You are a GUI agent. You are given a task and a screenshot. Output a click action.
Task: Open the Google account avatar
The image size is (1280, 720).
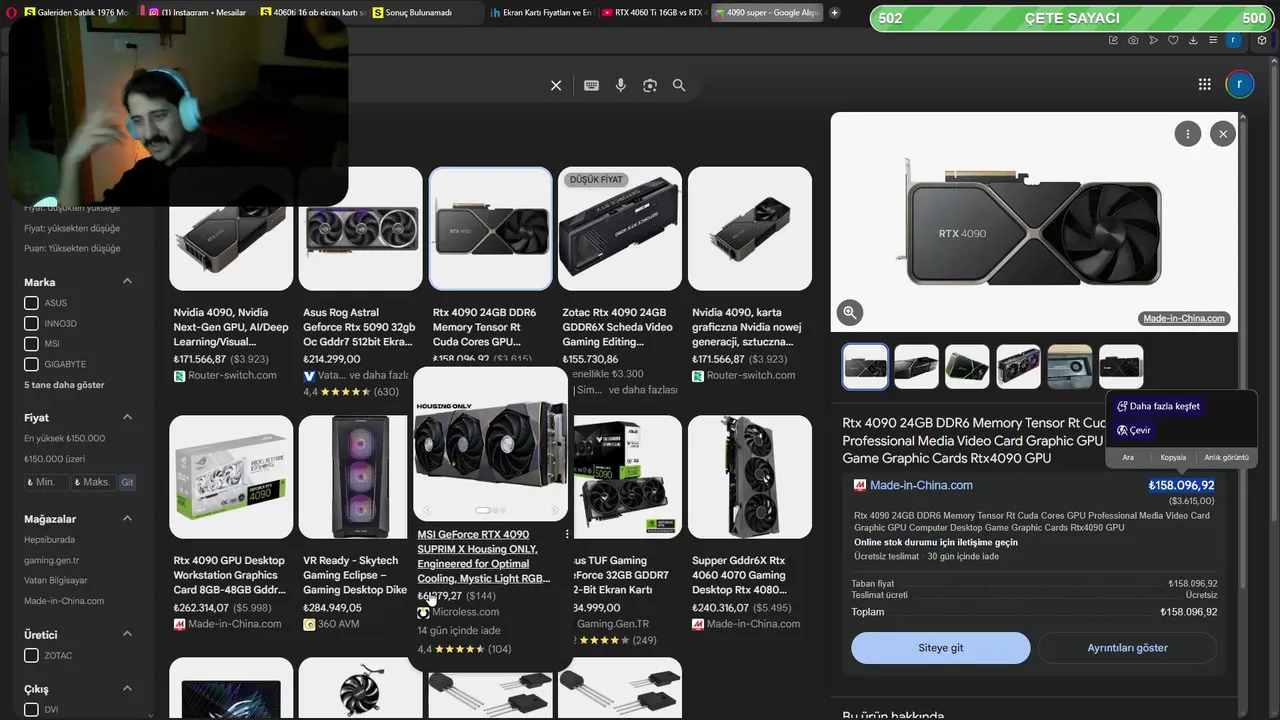(x=1239, y=85)
